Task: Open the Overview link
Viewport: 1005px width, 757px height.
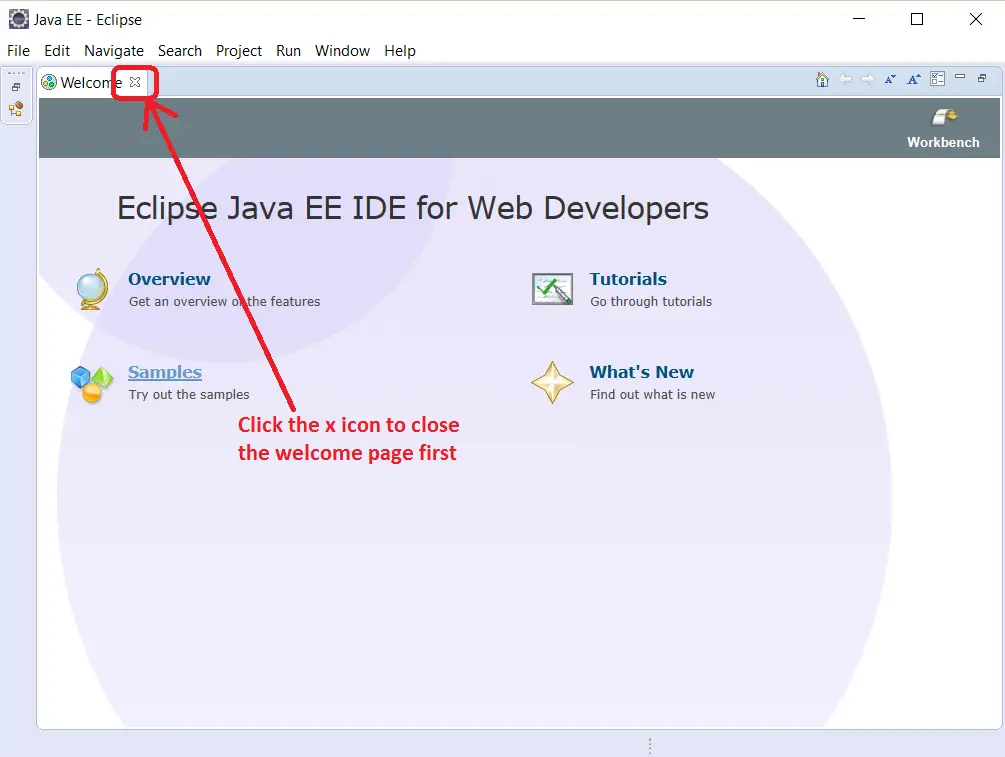Action: point(169,279)
